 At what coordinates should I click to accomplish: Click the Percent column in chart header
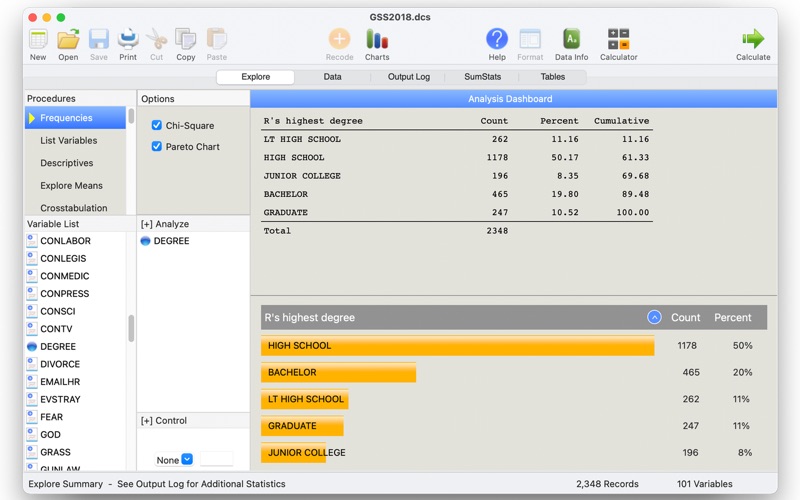click(733, 317)
